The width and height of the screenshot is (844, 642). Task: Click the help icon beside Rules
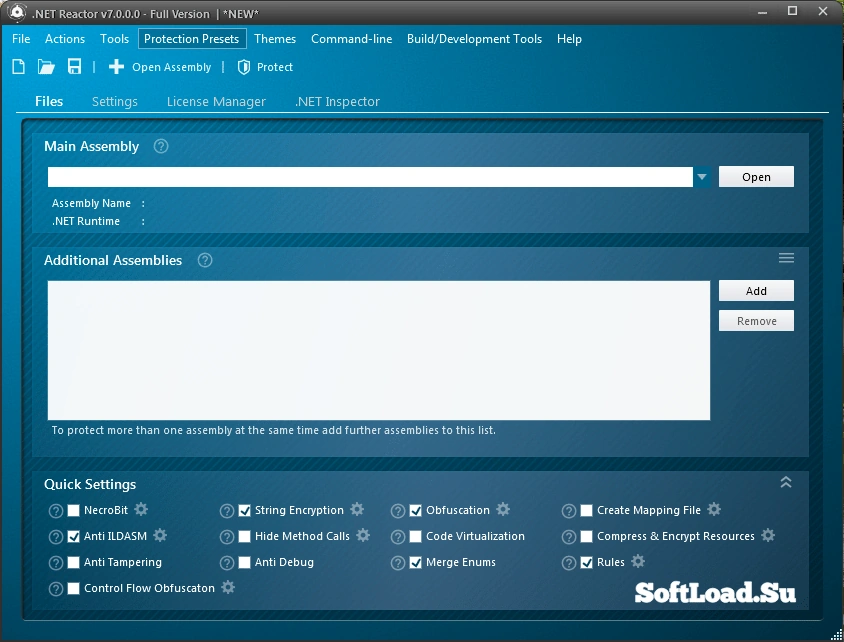click(x=569, y=563)
